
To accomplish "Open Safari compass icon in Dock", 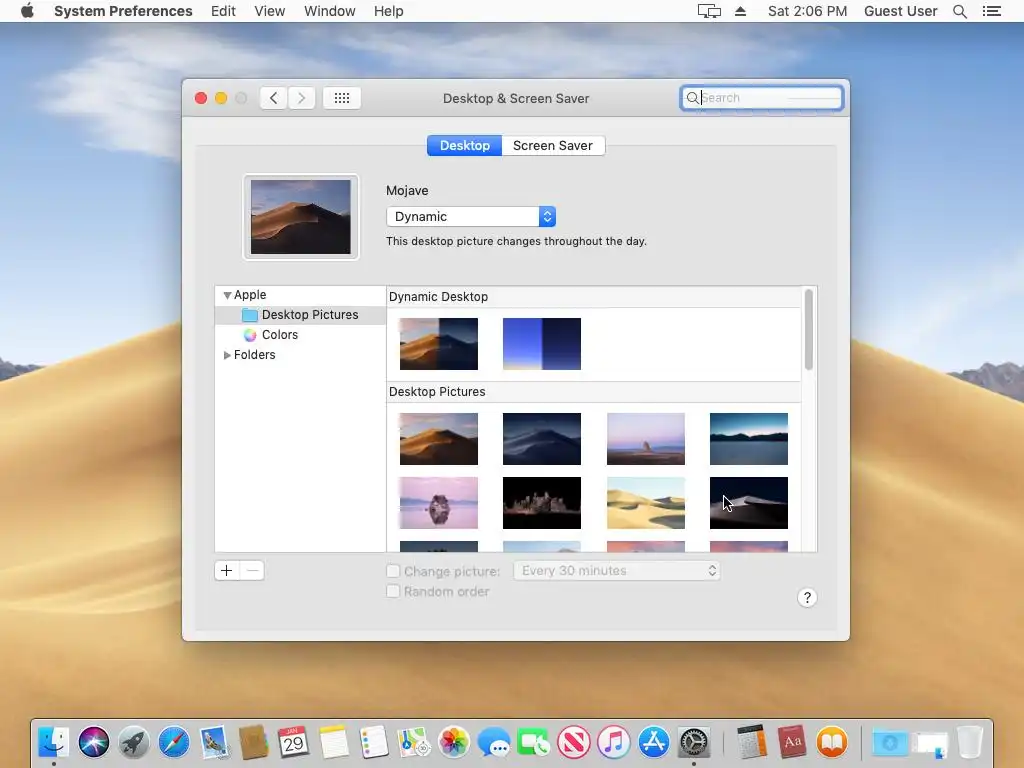I will [x=174, y=743].
